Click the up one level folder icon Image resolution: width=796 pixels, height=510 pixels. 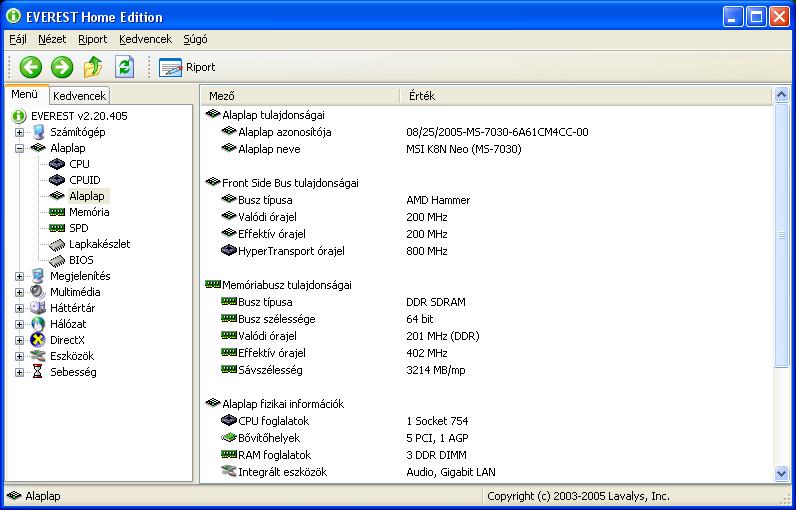[93, 67]
